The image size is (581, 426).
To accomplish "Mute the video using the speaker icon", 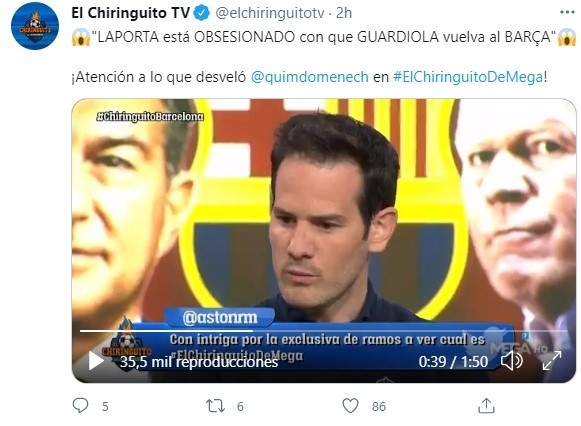I will click(x=512, y=361).
